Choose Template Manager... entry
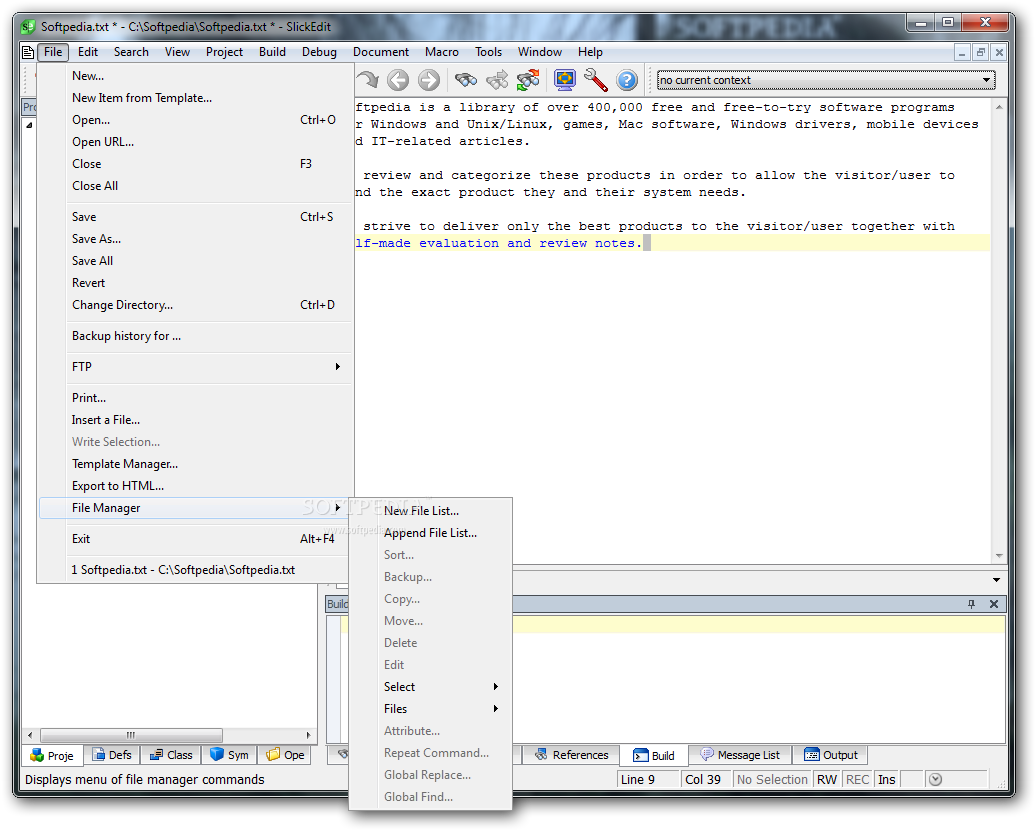This screenshot has width=1036, height=831. 193,464
